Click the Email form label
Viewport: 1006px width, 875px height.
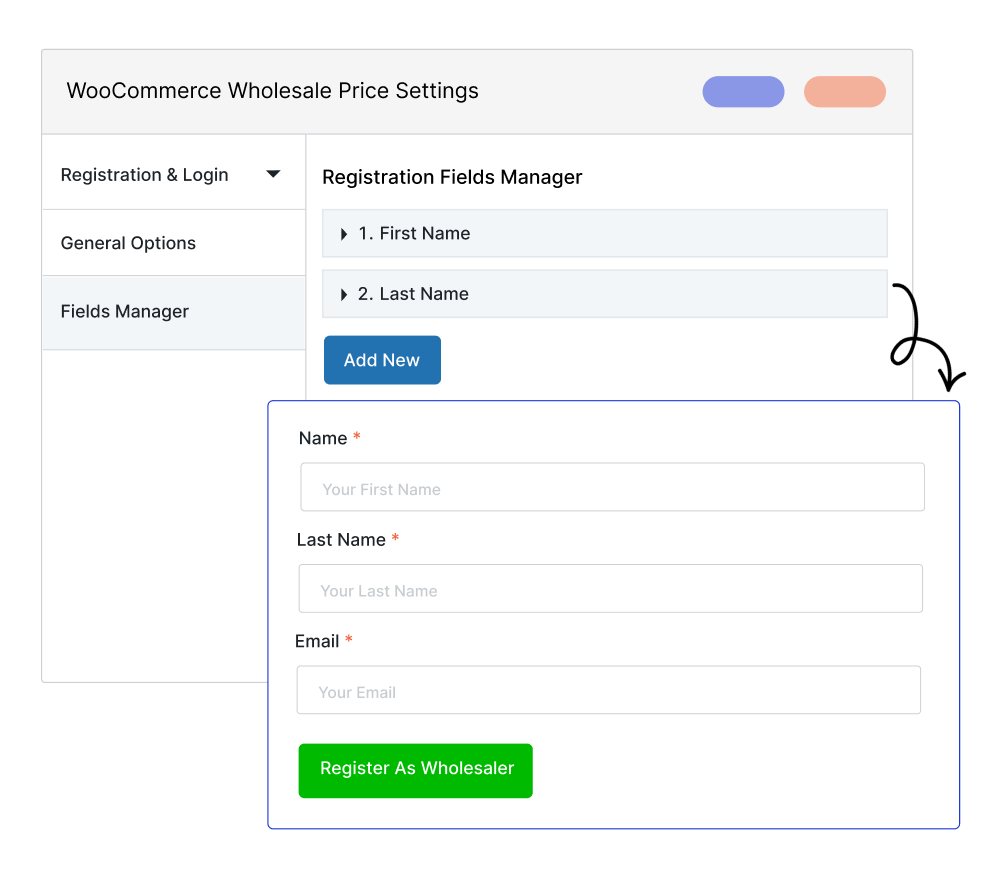pyautogui.click(x=317, y=641)
